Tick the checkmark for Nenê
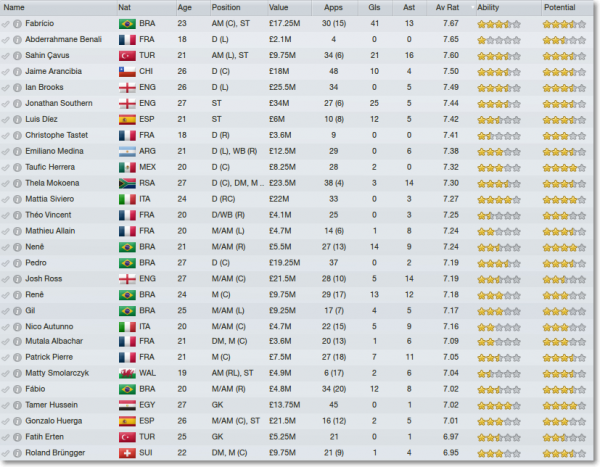Viewport: 600px width, 467px height. (x=5, y=247)
